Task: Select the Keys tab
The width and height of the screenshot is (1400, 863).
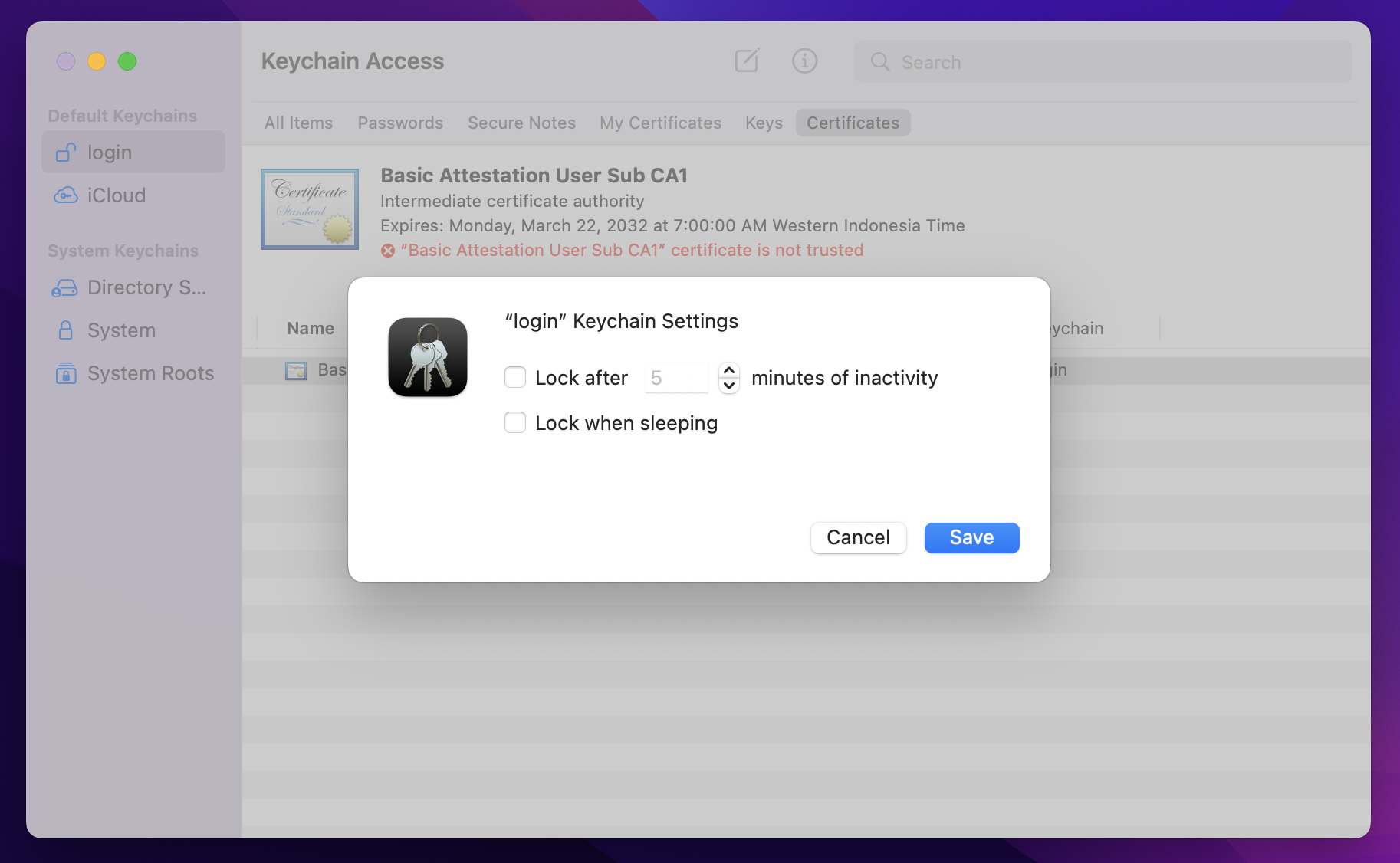Action: coord(764,123)
